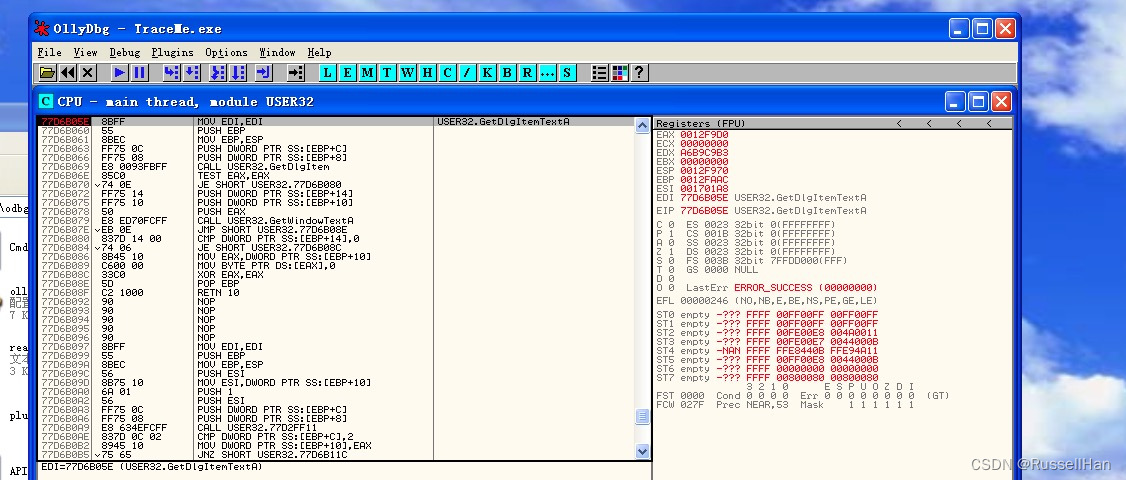The height and width of the screenshot is (480, 1126).
Task: Open appearance colors grid icon
Action: [x=620, y=73]
